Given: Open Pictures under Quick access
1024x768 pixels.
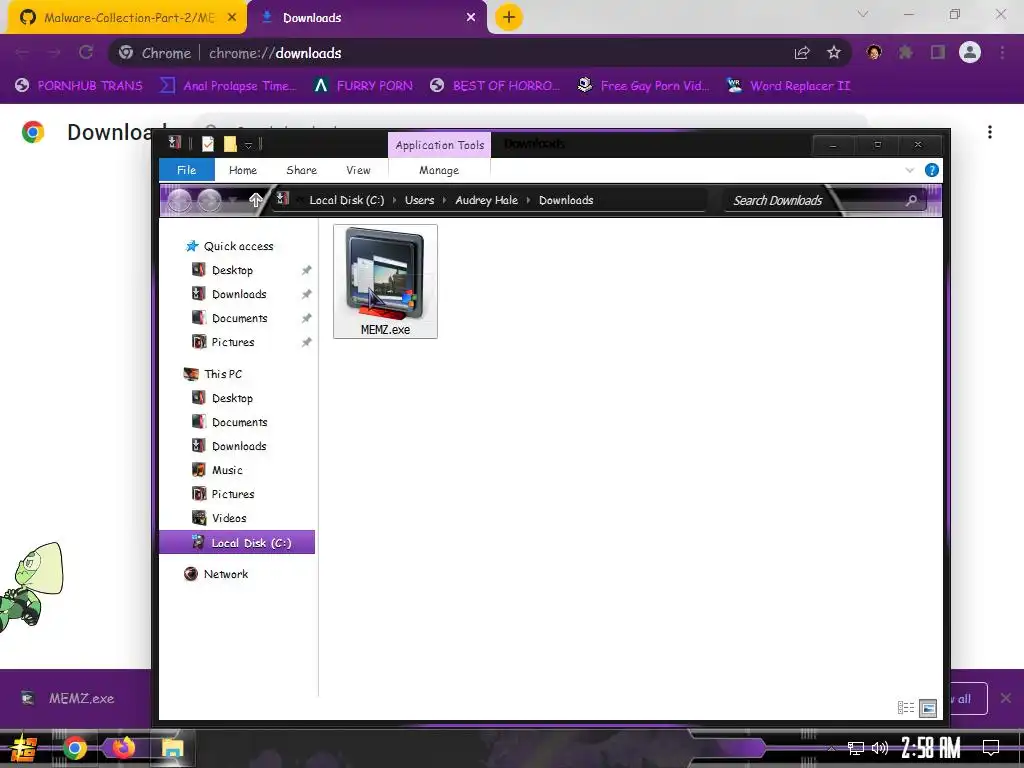Looking at the screenshot, I should pyautogui.click(x=232, y=342).
